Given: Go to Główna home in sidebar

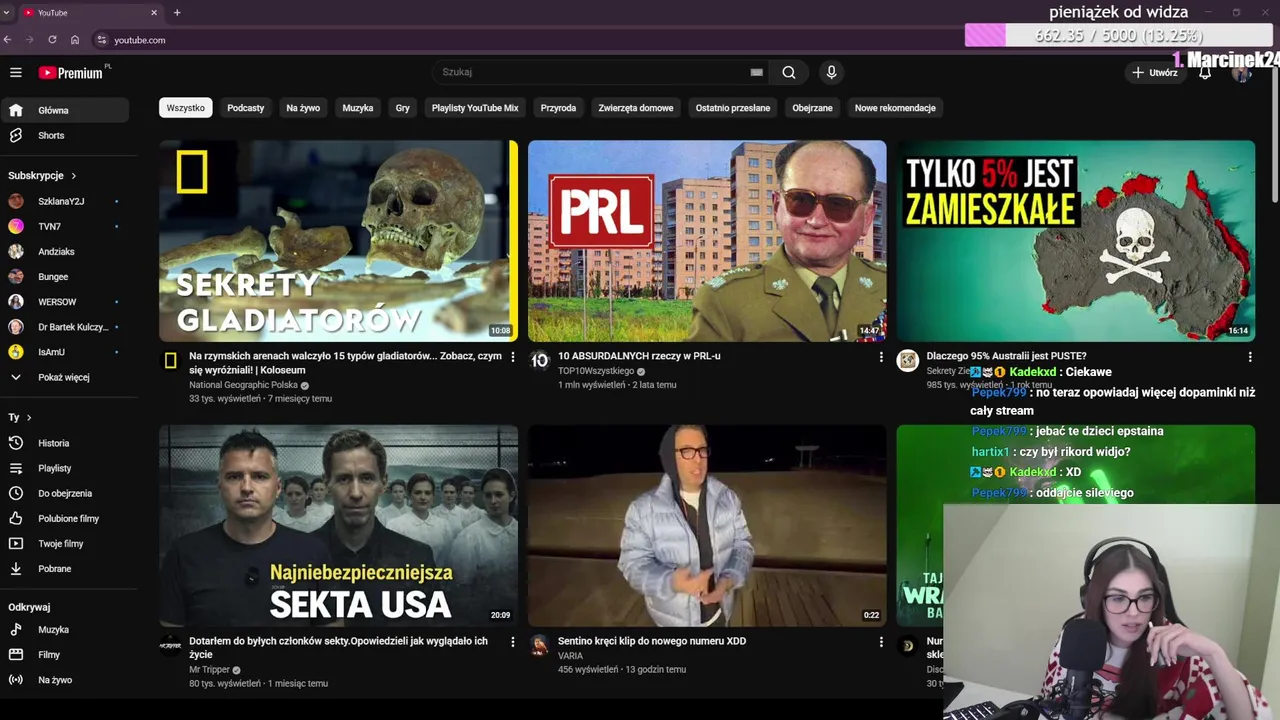Looking at the screenshot, I should pyautogui.click(x=65, y=110).
